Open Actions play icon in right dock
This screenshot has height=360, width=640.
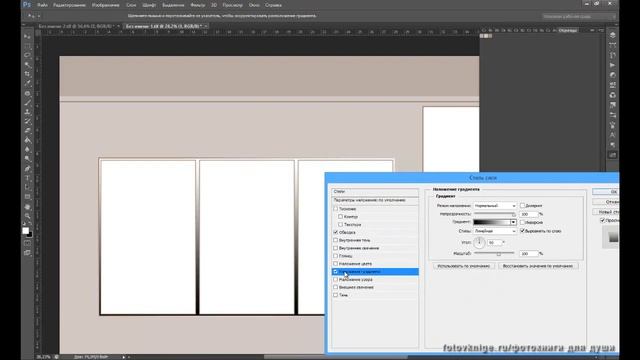tap(612, 65)
